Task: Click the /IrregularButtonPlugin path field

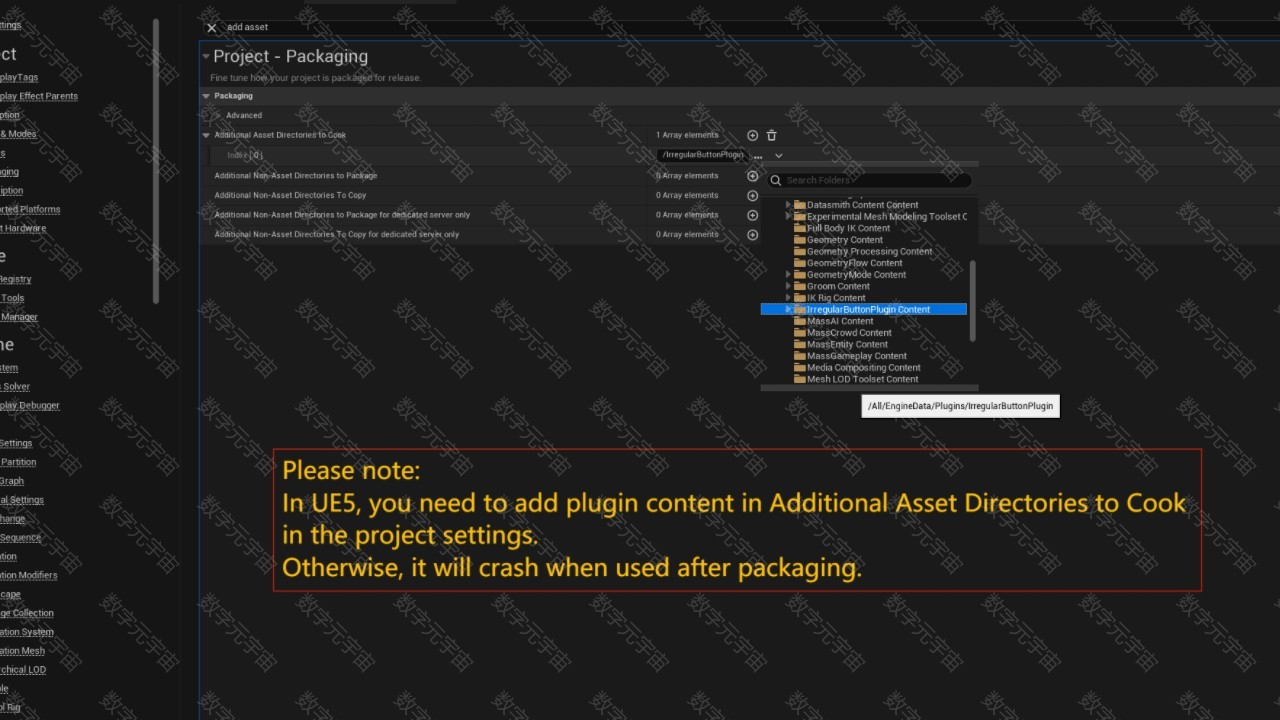Action: point(702,156)
